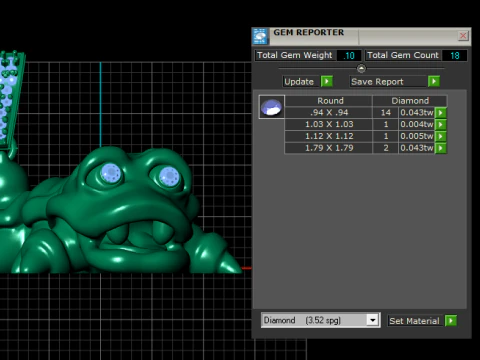Click the Set Material button label
This screenshot has height=360, width=480.
(x=414, y=321)
